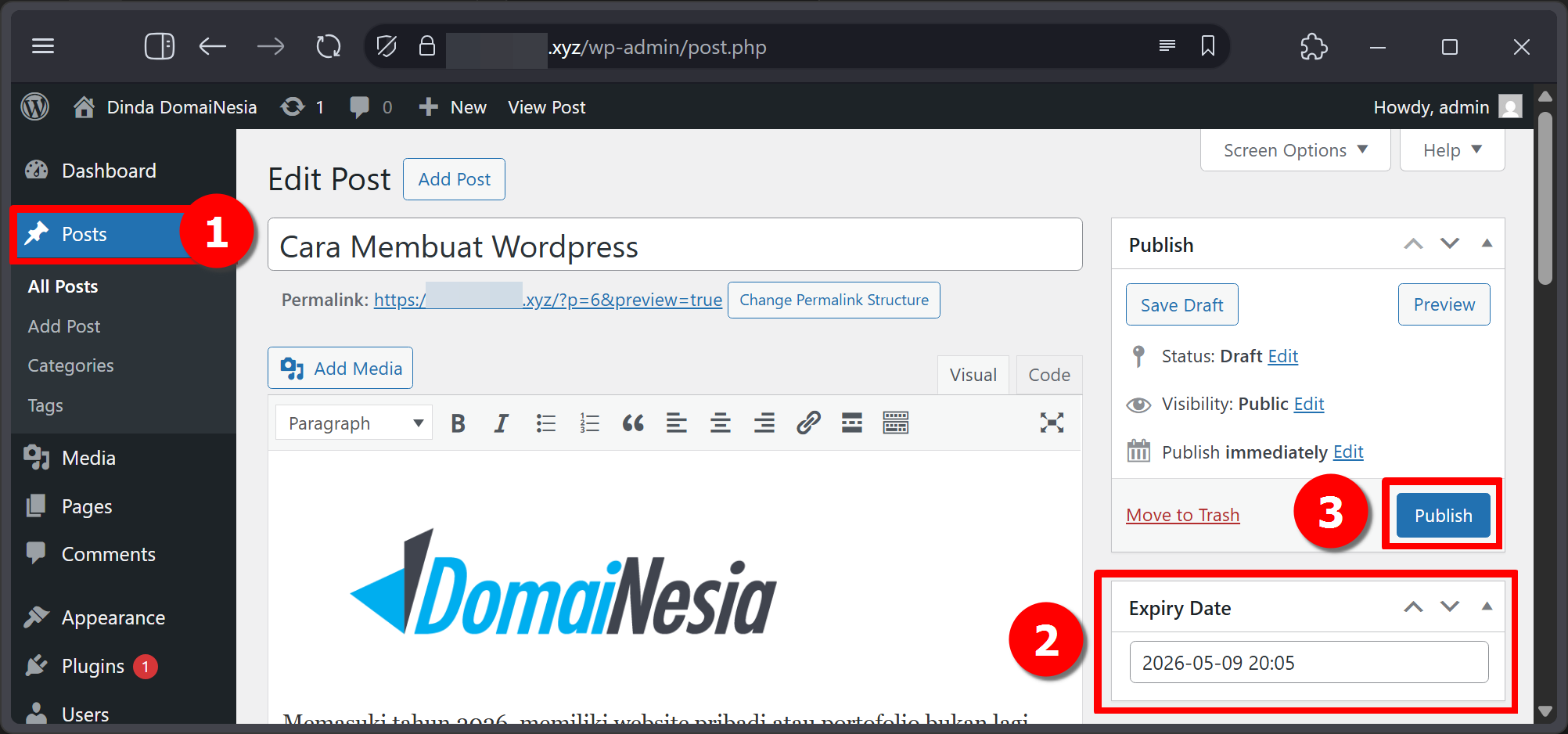The height and width of the screenshot is (734, 1568).
Task: Align text left
Action: click(x=677, y=423)
